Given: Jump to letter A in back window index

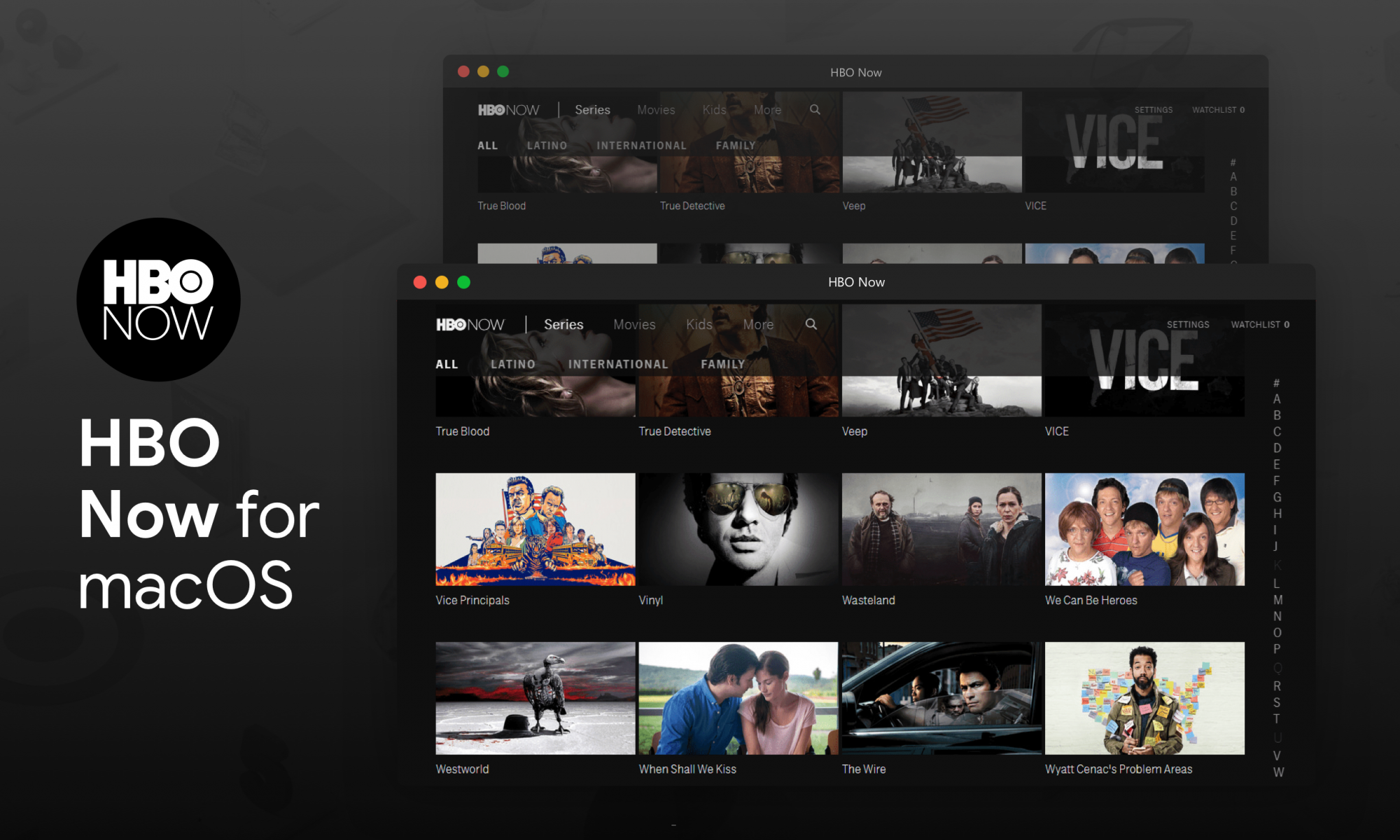Looking at the screenshot, I should (1233, 176).
